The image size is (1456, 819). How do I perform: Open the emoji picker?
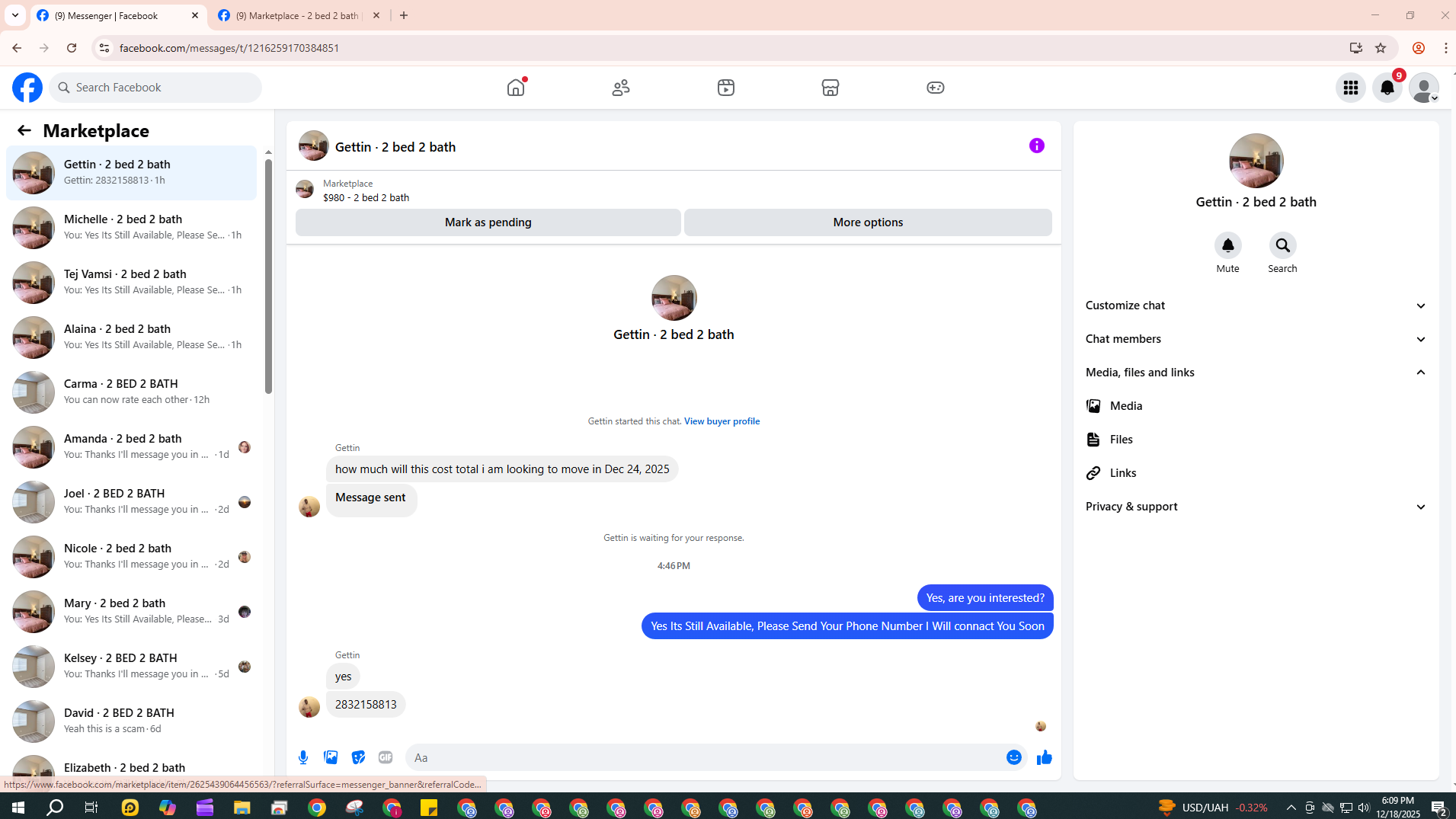pos(1014,757)
